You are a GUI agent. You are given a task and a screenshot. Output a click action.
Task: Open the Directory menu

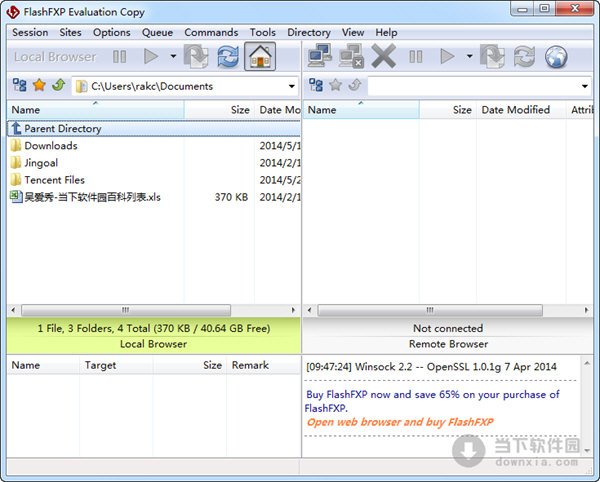pyautogui.click(x=309, y=33)
